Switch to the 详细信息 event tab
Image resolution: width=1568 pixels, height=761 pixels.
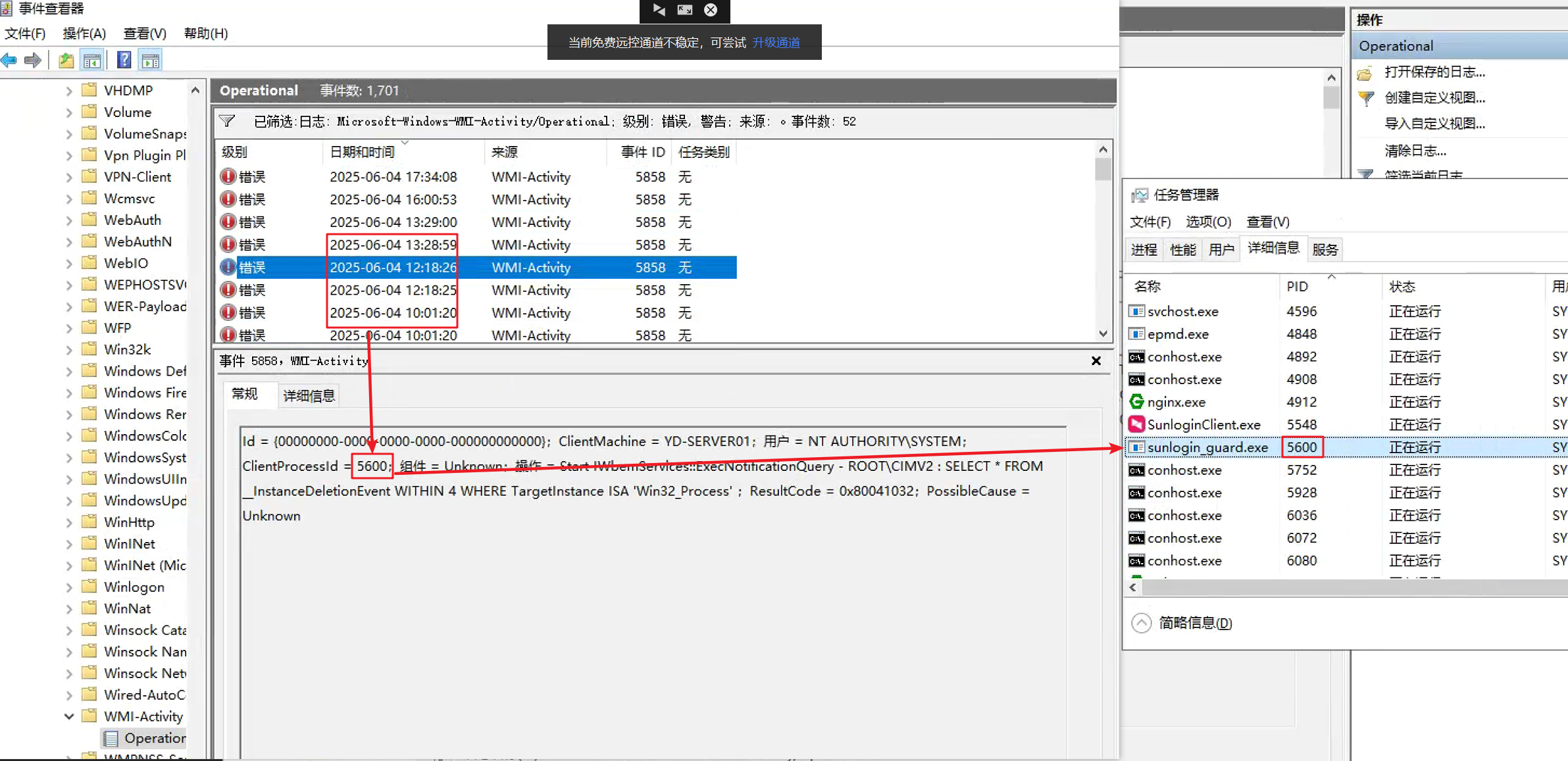tap(309, 395)
